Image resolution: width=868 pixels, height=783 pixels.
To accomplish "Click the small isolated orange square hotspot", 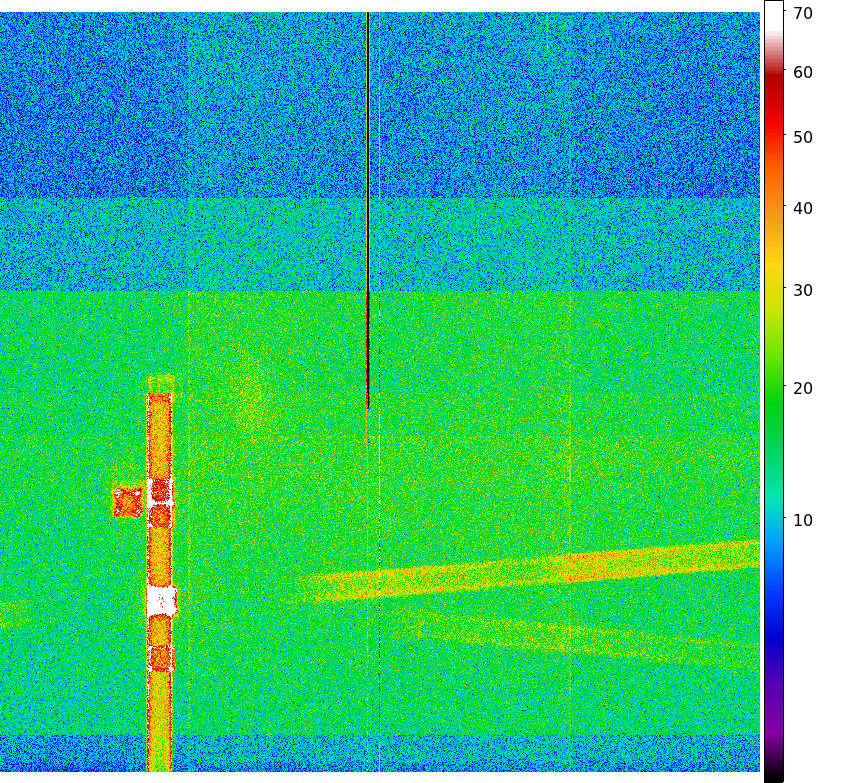I will pos(128,503).
